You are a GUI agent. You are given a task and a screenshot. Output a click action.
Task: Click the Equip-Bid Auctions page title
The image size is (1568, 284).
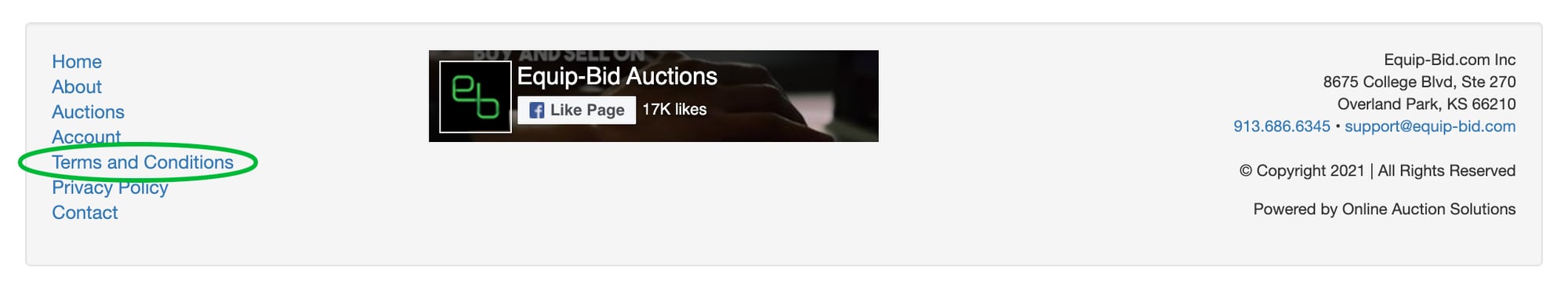pos(617,76)
